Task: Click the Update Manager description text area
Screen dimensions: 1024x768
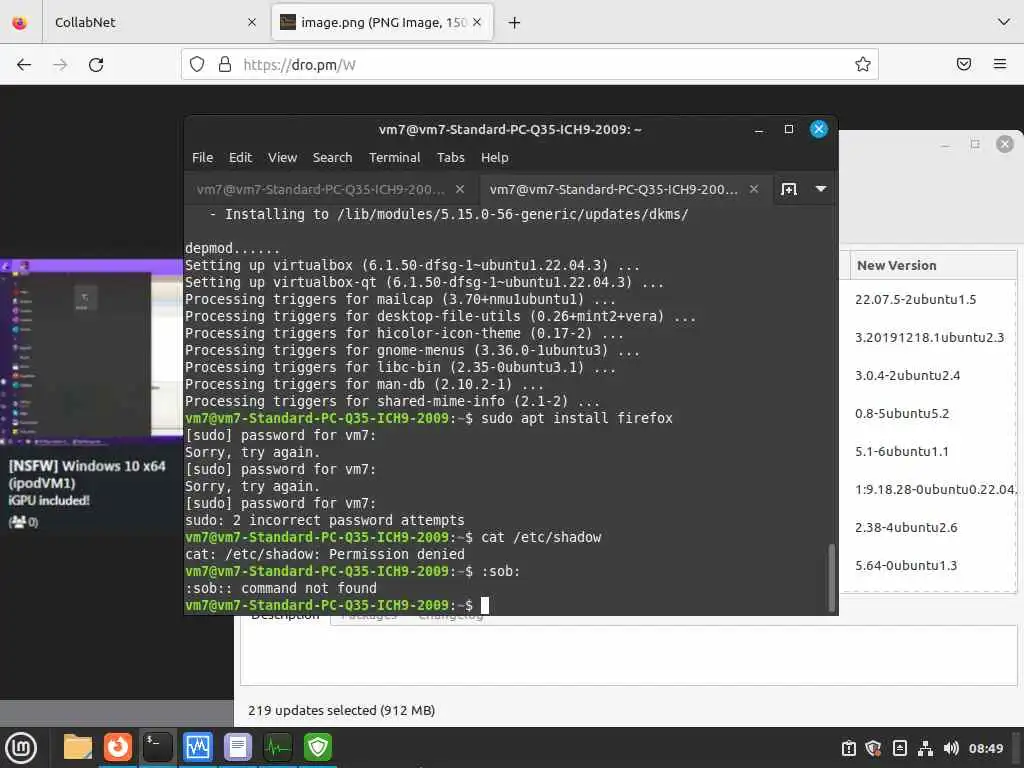Action: point(628,655)
